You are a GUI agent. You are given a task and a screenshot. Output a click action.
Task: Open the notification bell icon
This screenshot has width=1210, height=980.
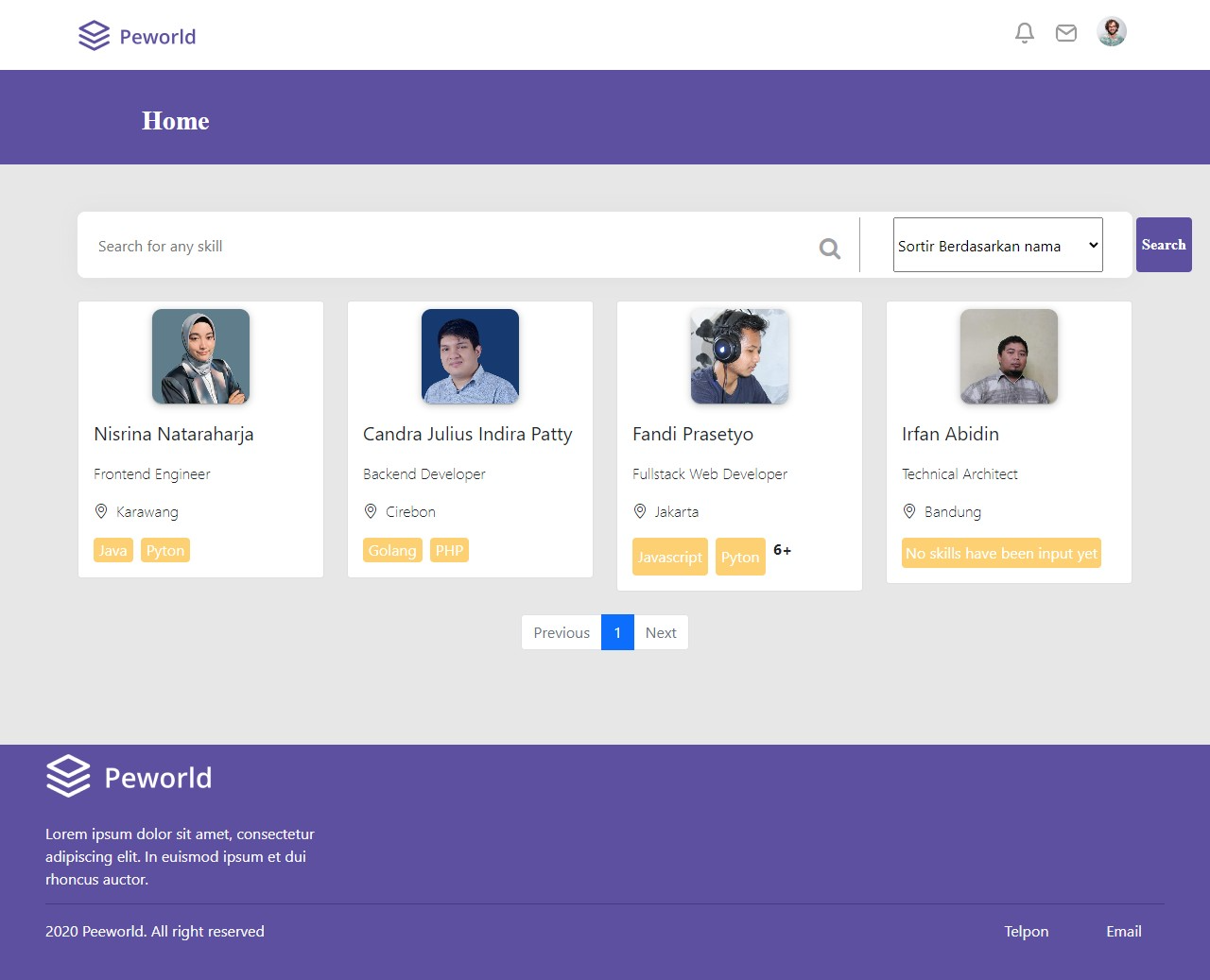pos(1024,32)
